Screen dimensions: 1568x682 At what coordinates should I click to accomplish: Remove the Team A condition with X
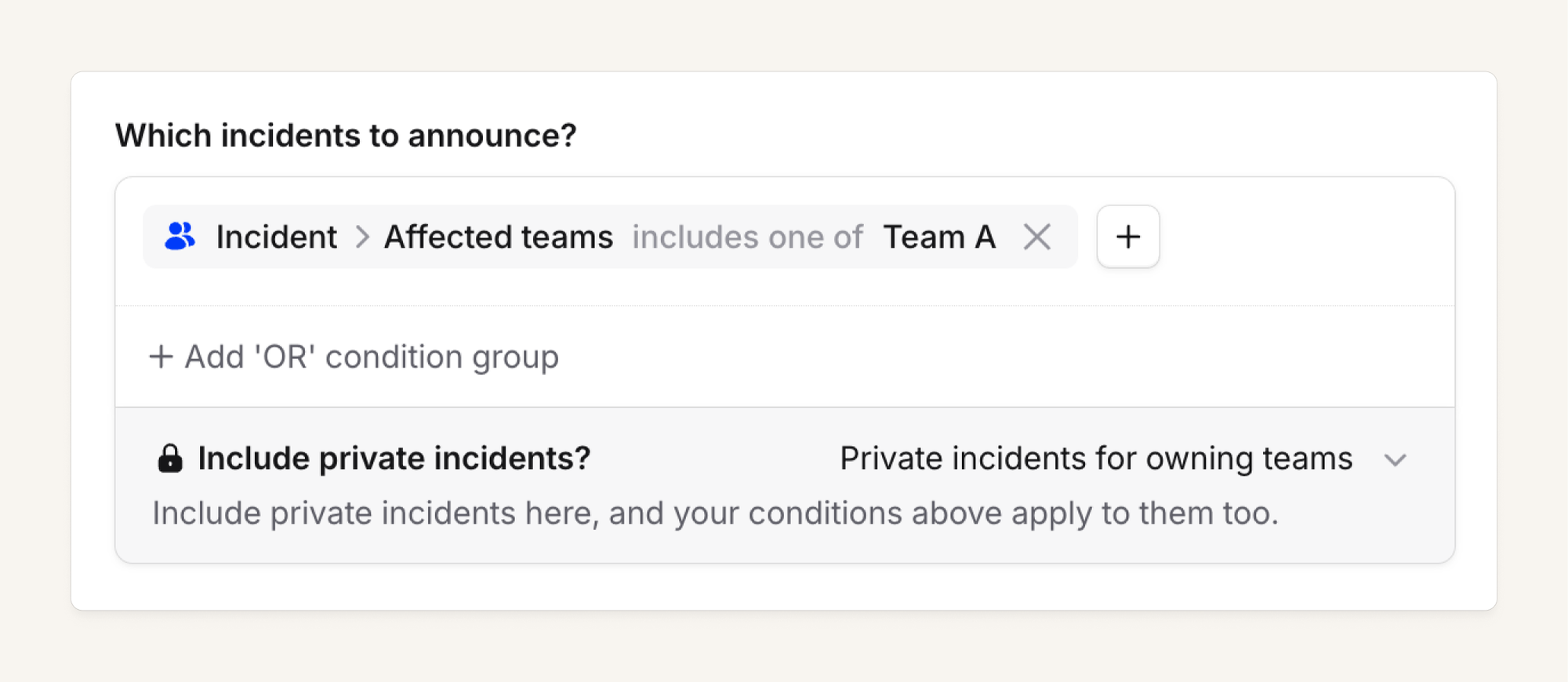(x=1036, y=236)
